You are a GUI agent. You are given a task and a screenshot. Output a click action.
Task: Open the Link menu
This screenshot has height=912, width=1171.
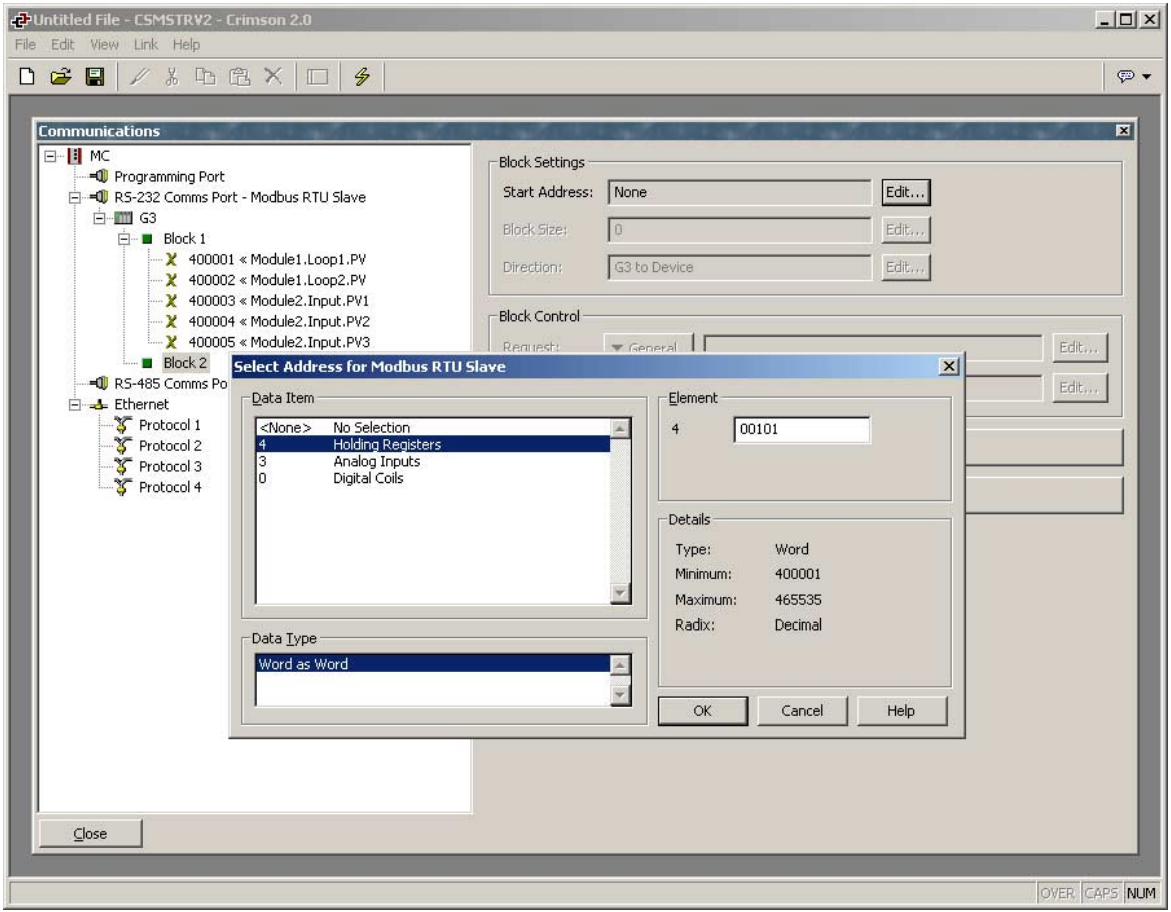[x=146, y=45]
